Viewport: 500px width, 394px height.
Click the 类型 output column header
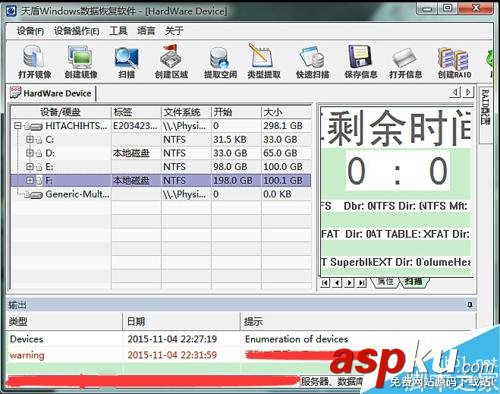[x=65, y=321]
